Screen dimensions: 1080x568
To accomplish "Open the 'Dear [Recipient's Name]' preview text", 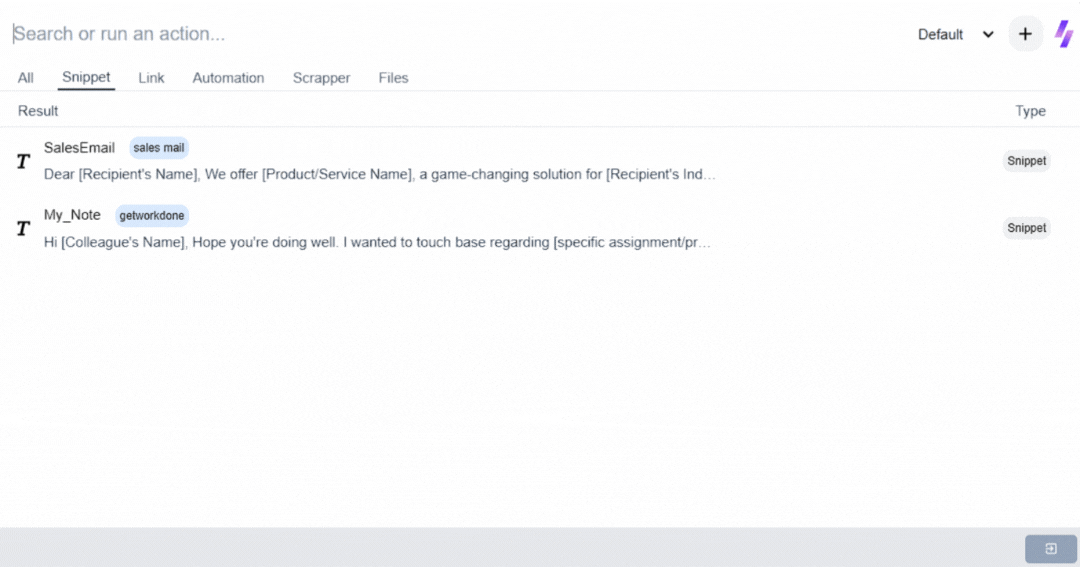I will [x=380, y=174].
